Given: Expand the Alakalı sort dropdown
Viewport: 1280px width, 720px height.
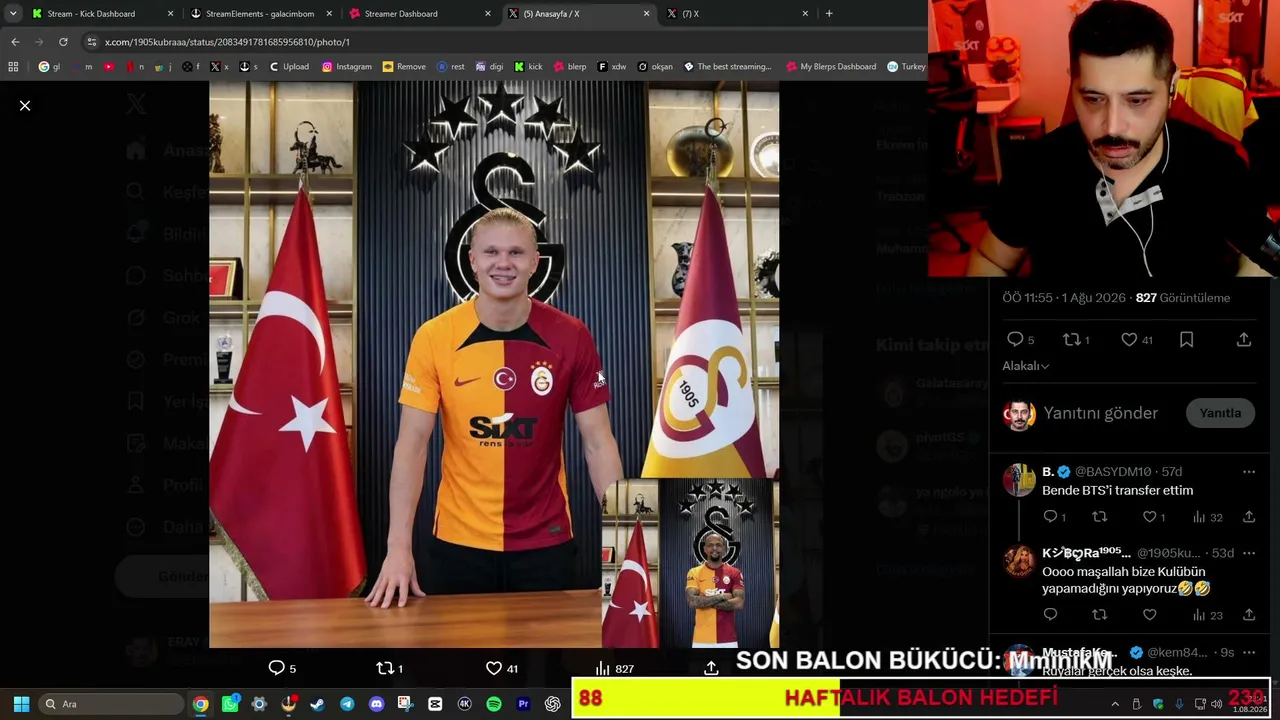Looking at the screenshot, I should [1026, 366].
